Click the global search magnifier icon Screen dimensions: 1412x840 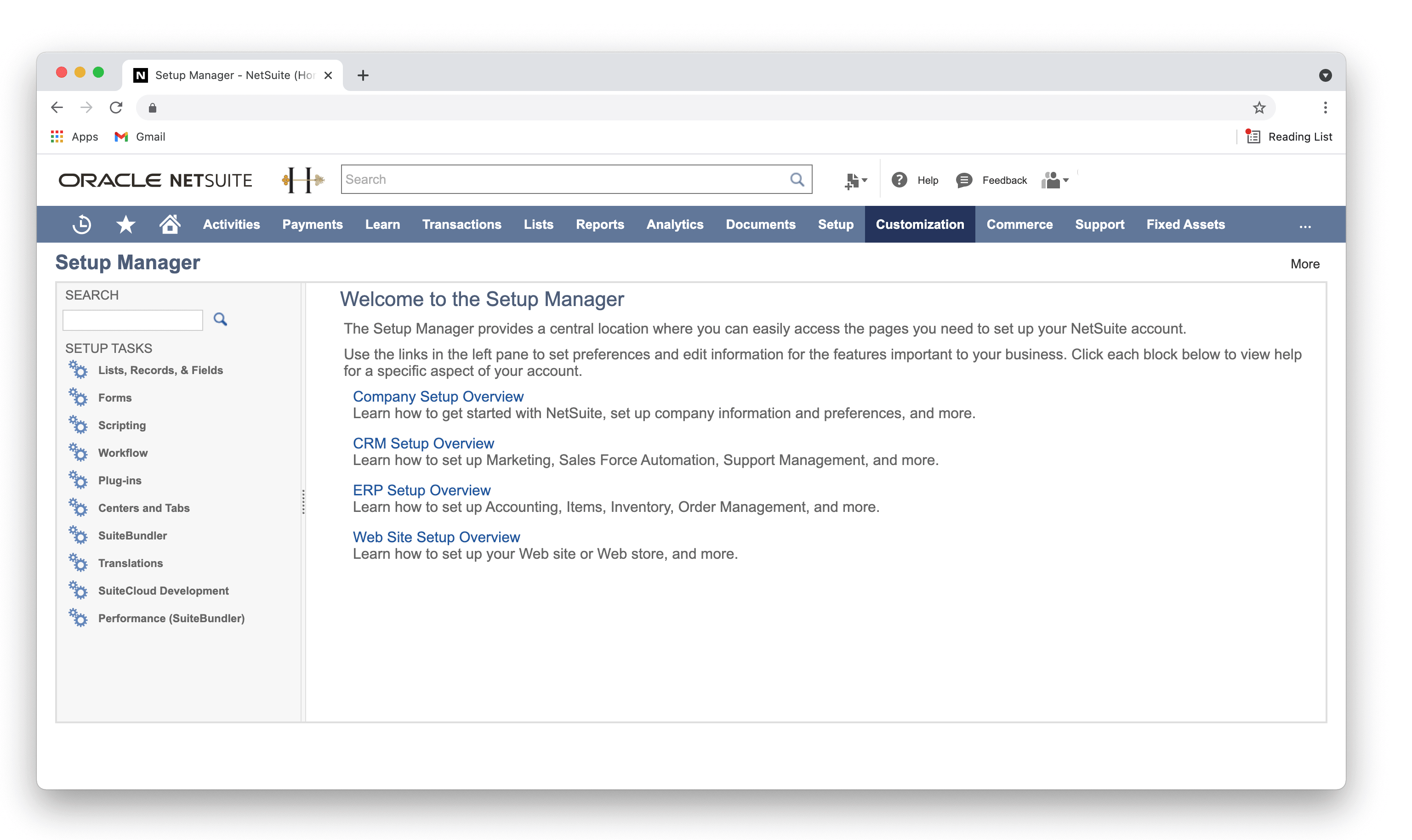797,179
